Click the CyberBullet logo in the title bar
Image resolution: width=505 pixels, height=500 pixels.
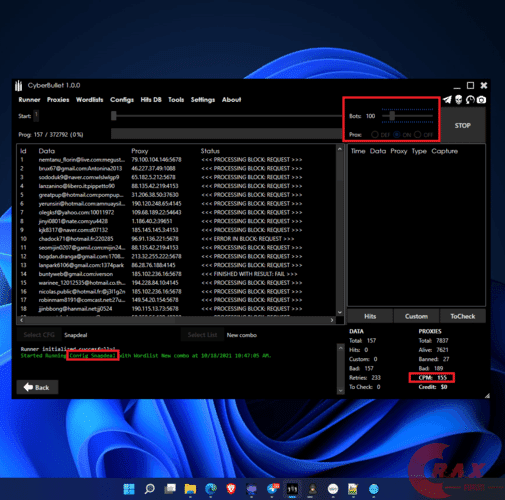coord(18,86)
